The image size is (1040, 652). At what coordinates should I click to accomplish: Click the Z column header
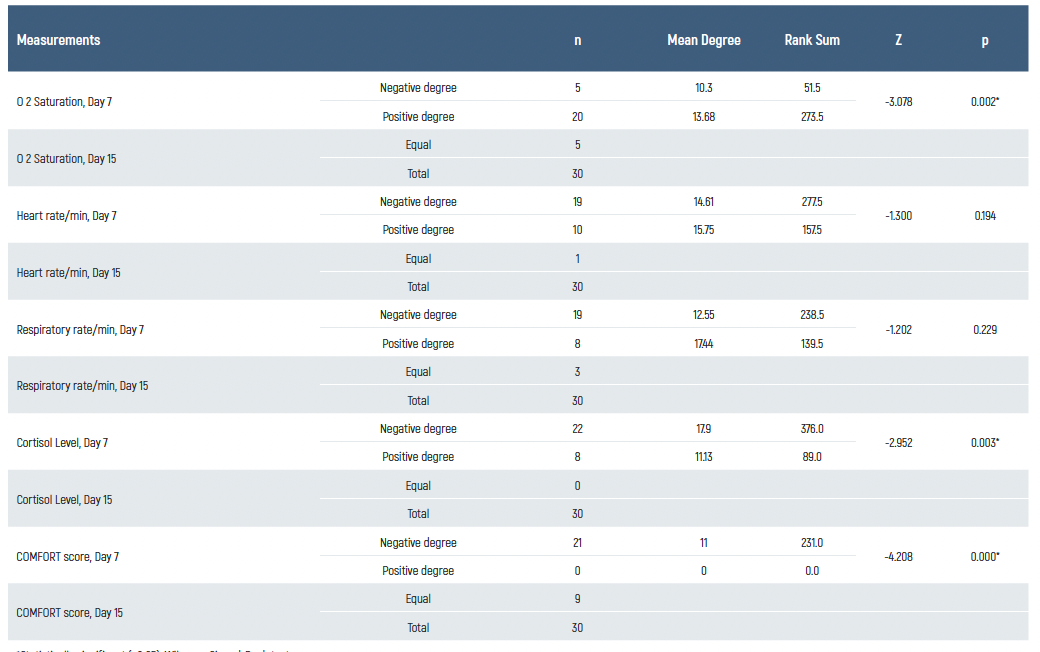coord(898,40)
